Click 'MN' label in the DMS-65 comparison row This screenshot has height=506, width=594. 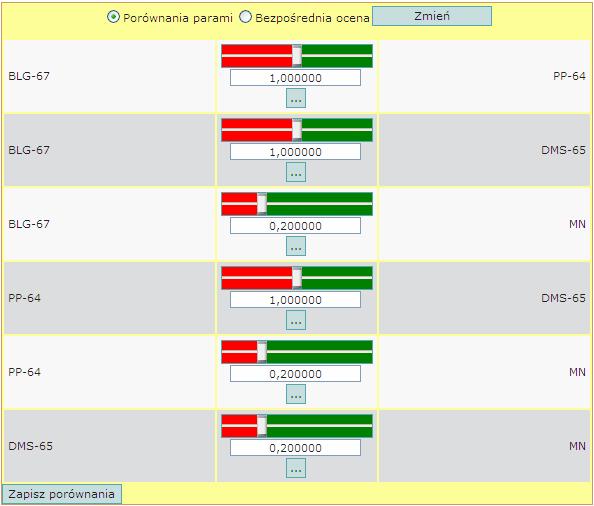point(577,446)
